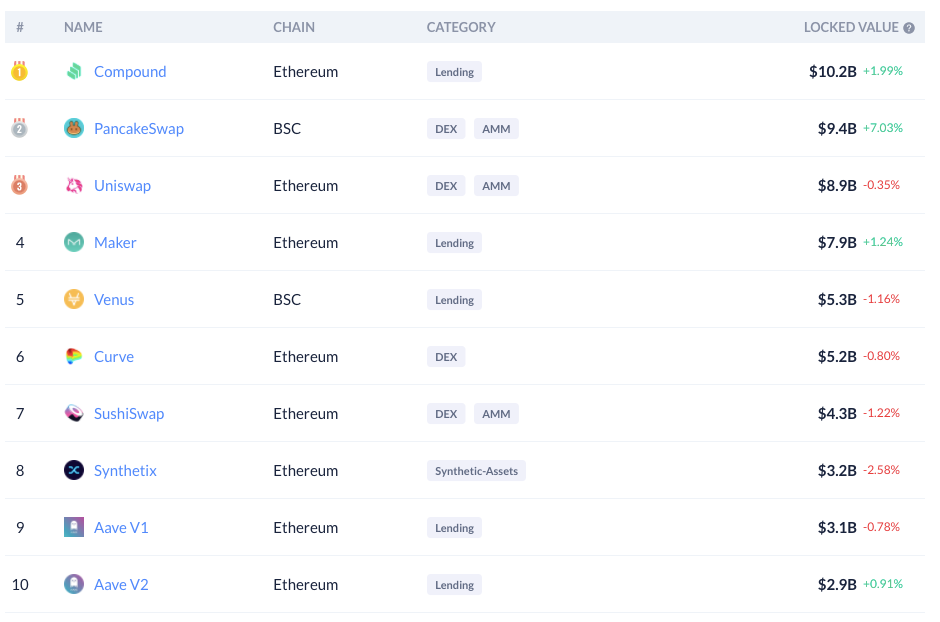Select the Lending tag in Aave V1 row
This screenshot has width=940, height=622.
tap(454, 528)
